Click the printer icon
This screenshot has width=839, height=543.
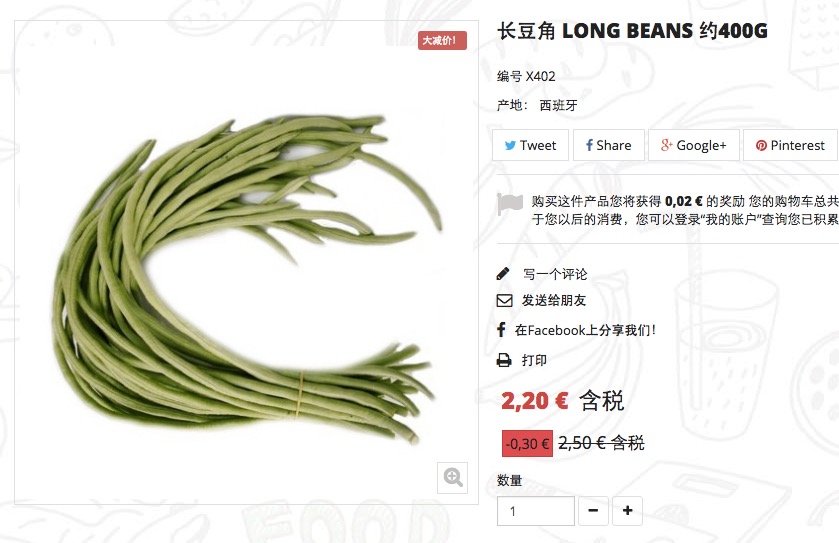point(504,360)
